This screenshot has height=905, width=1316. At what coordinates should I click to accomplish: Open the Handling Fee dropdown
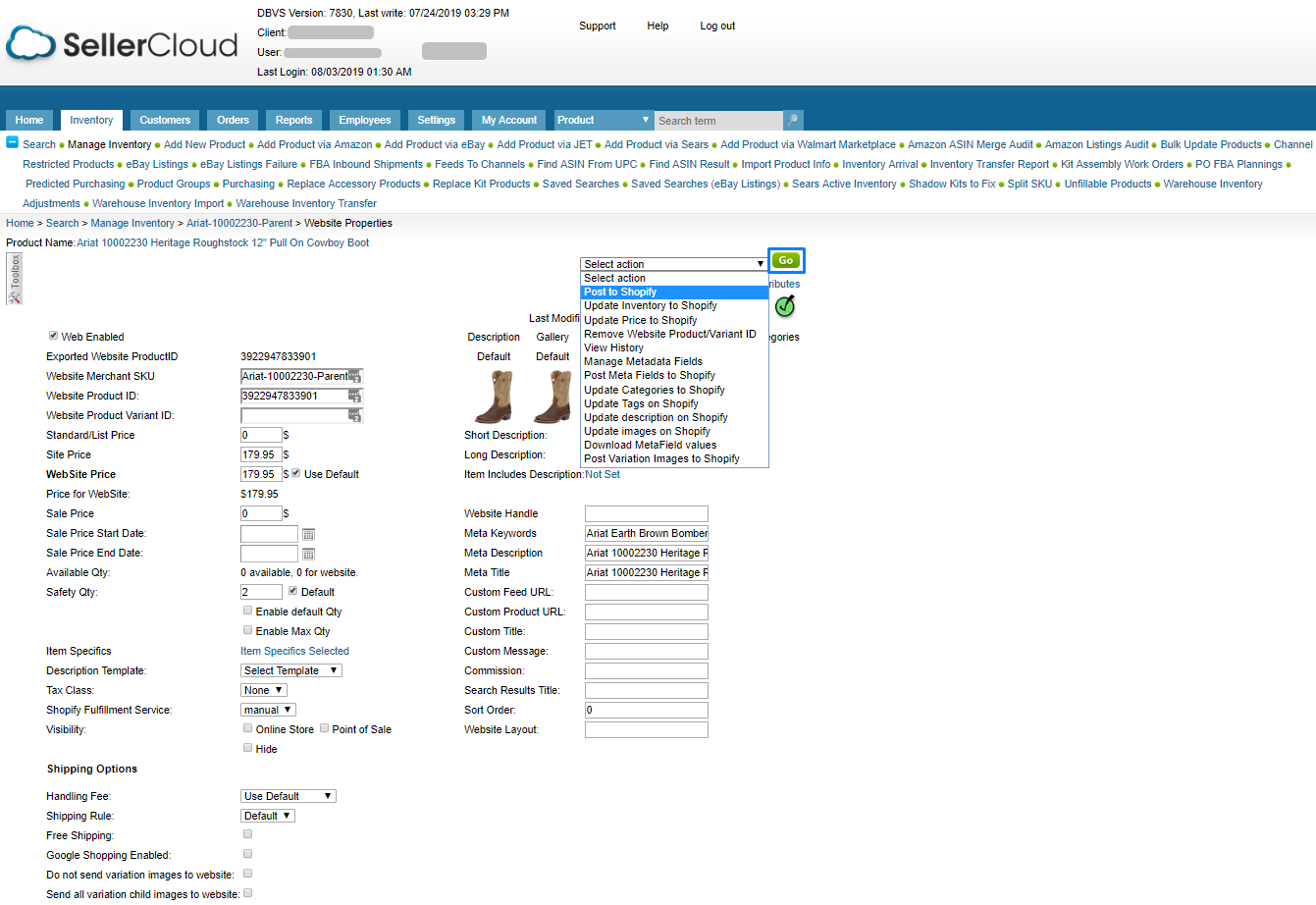click(289, 796)
